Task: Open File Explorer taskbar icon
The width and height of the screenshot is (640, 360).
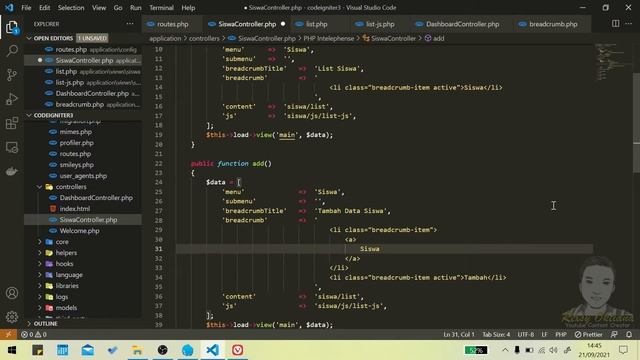Action: (x=138, y=350)
